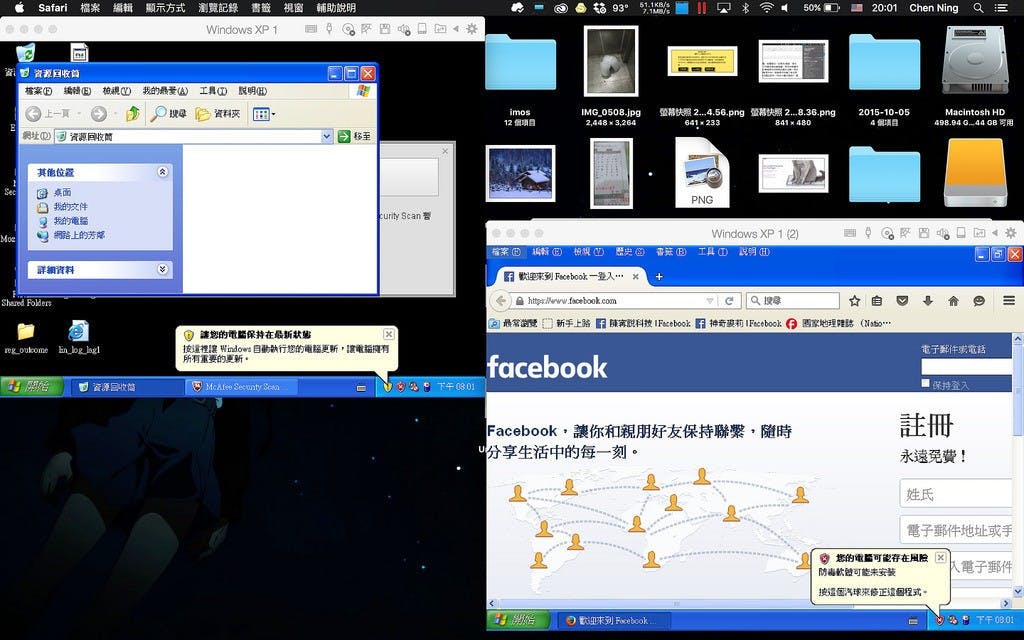Click the 移至 go button
The image size is (1024, 640).
(x=355, y=136)
